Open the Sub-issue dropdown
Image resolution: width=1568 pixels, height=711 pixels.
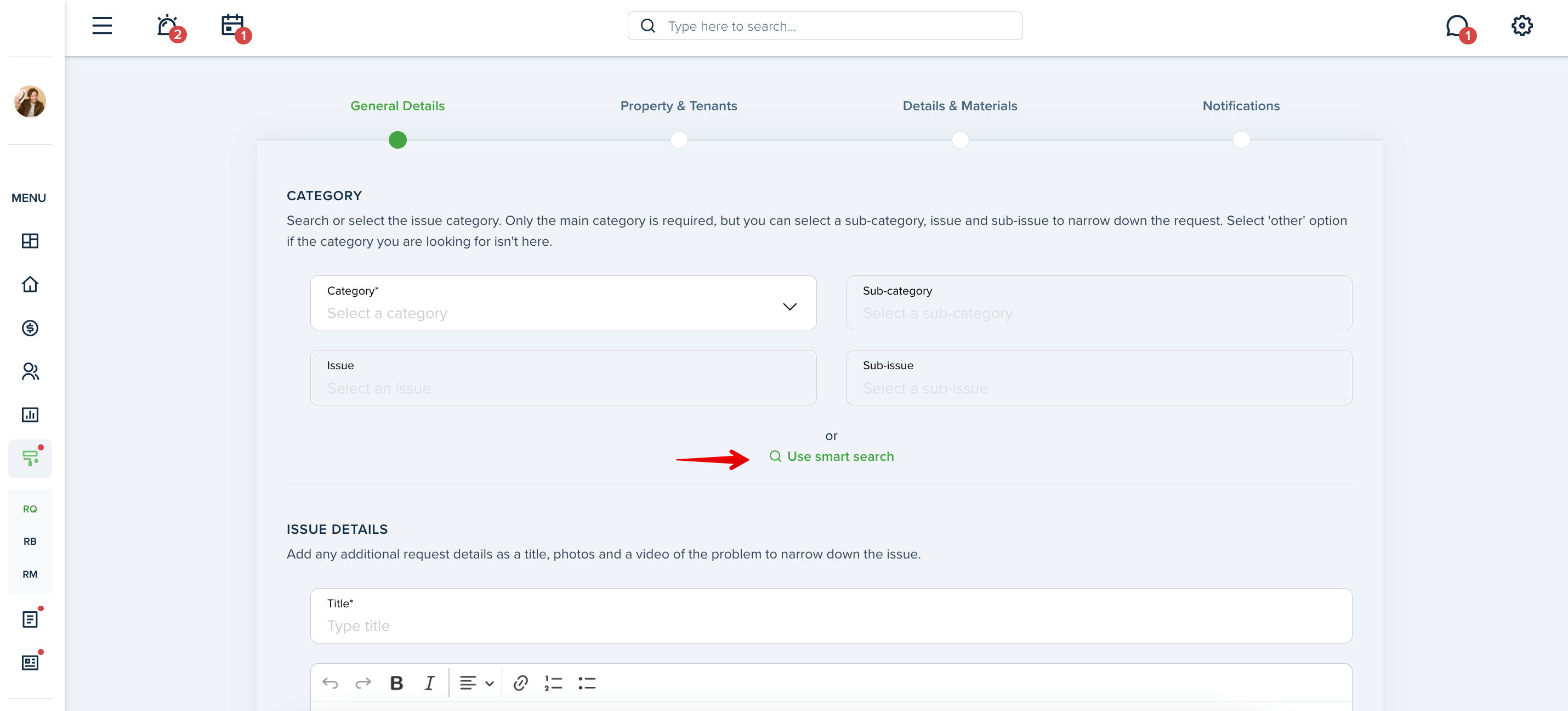coord(1099,378)
